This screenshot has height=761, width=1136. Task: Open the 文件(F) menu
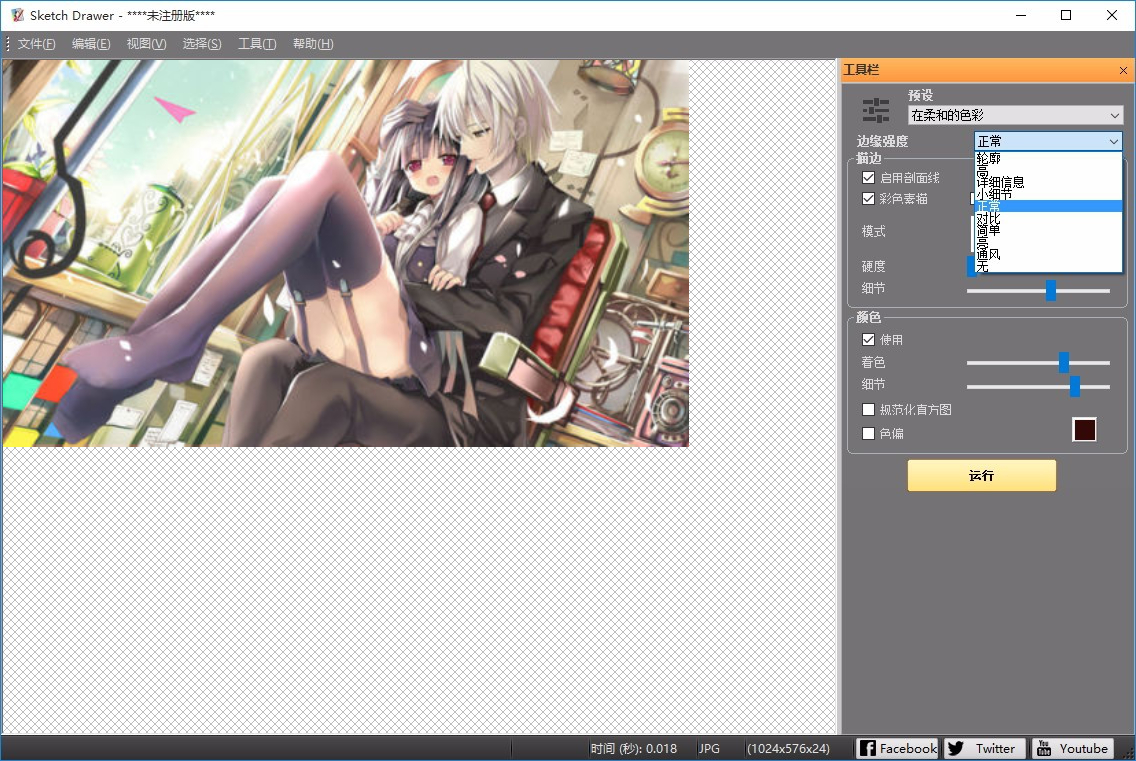click(37, 44)
